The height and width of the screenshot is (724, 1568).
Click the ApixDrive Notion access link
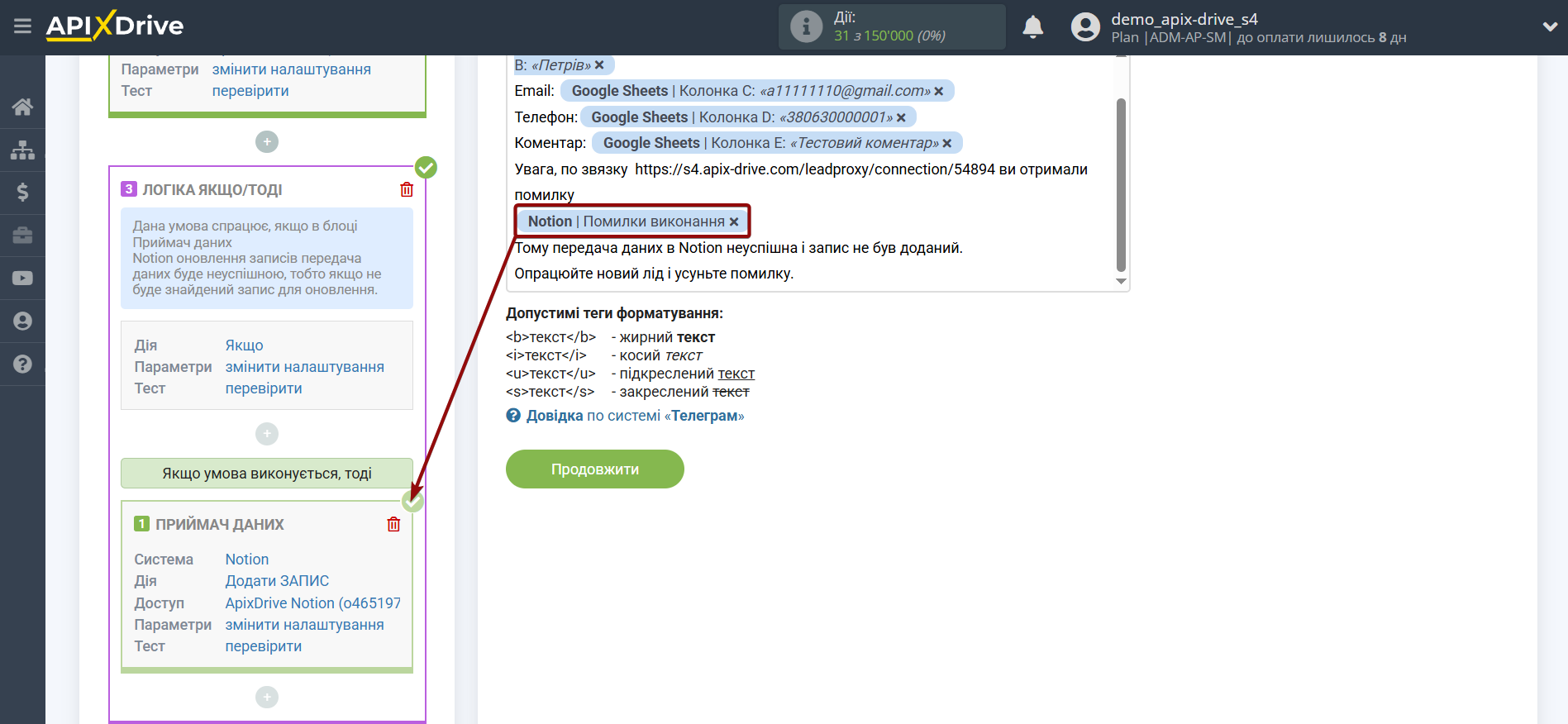pos(313,603)
